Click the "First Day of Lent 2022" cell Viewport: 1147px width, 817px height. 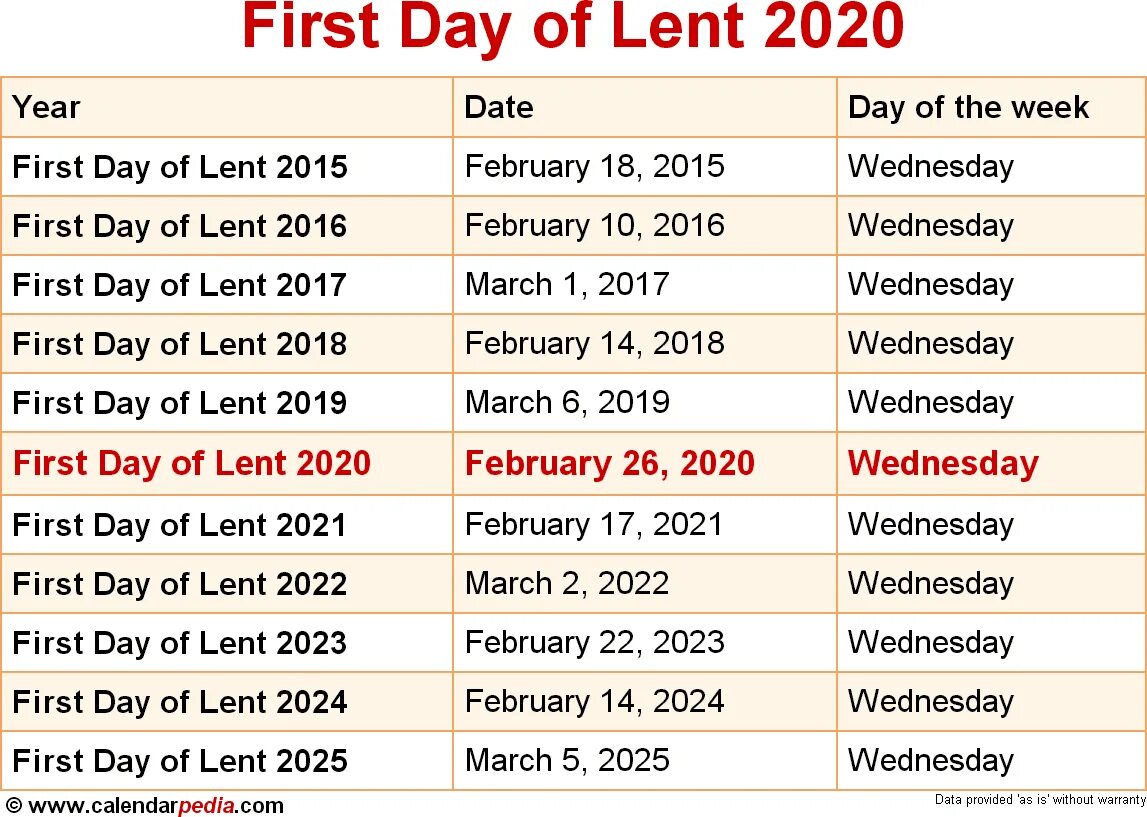pyautogui.click(x=180, y=583)
